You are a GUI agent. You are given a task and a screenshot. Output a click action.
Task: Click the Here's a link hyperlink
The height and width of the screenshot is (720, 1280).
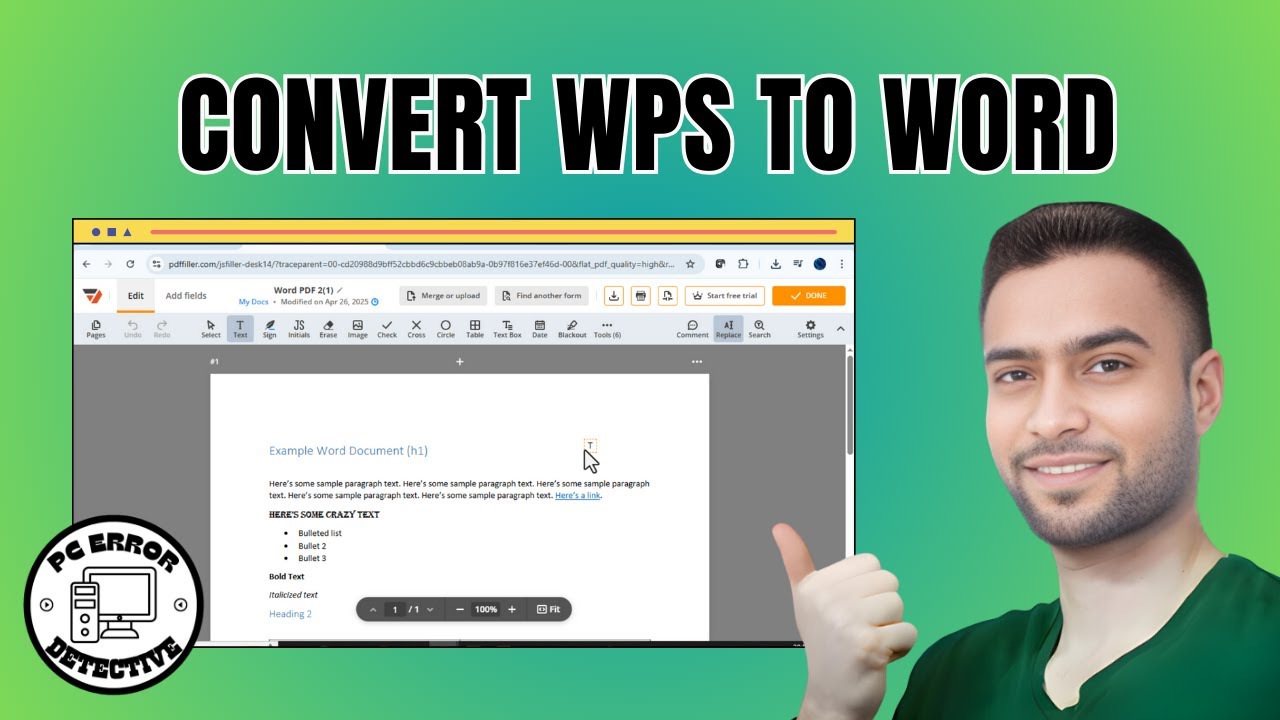coord(578,495)
